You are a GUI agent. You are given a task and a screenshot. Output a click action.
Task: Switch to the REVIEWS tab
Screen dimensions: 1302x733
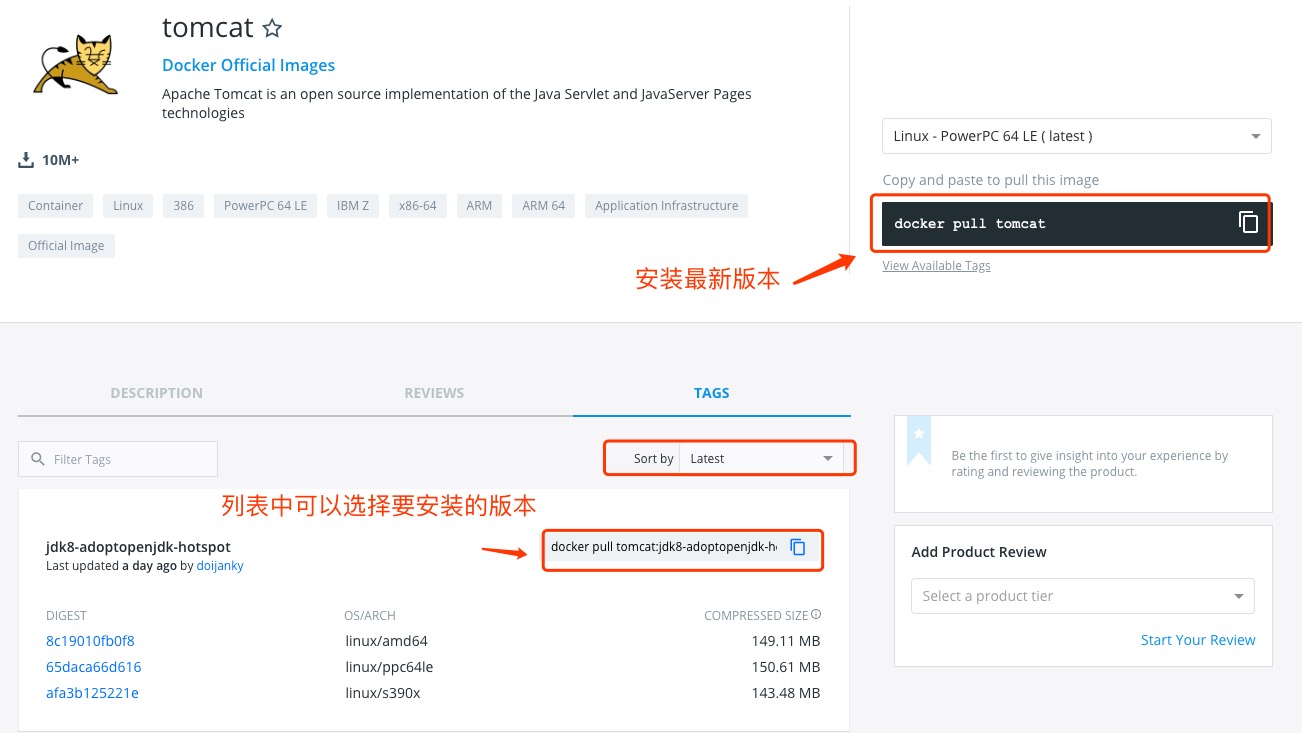pos(434,393)
